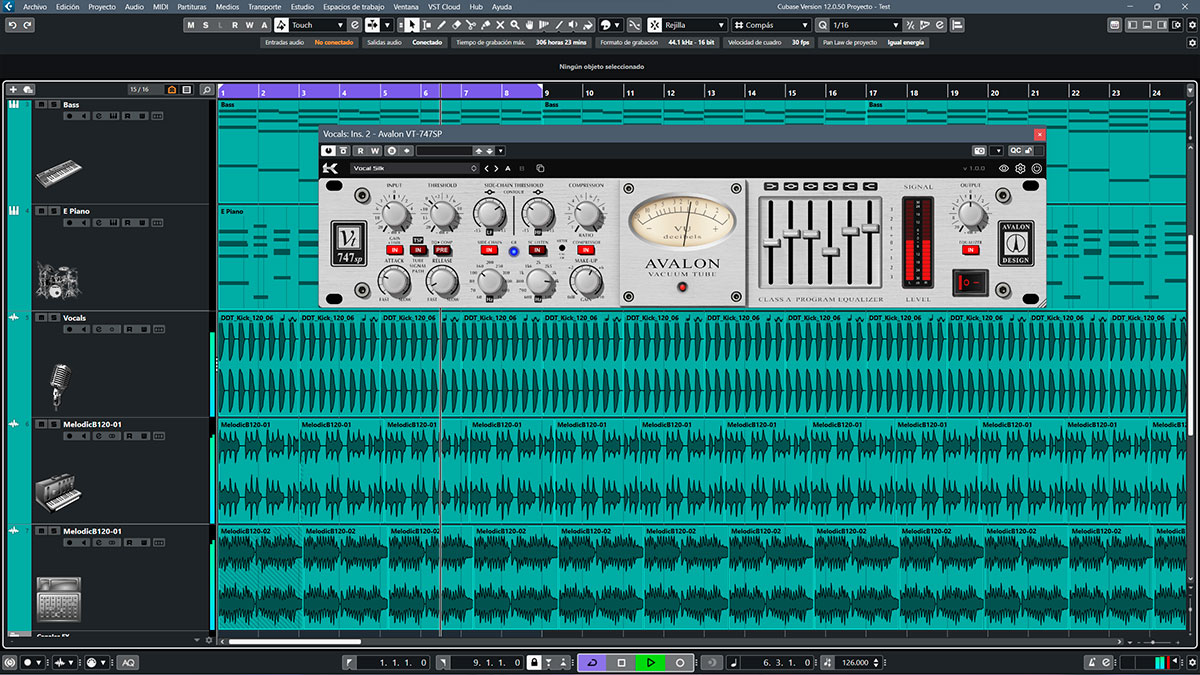This screenshot has width=1200, height=675.
Task: Toggle the Avalon red power rocker switch
Action: click(970, 282)
